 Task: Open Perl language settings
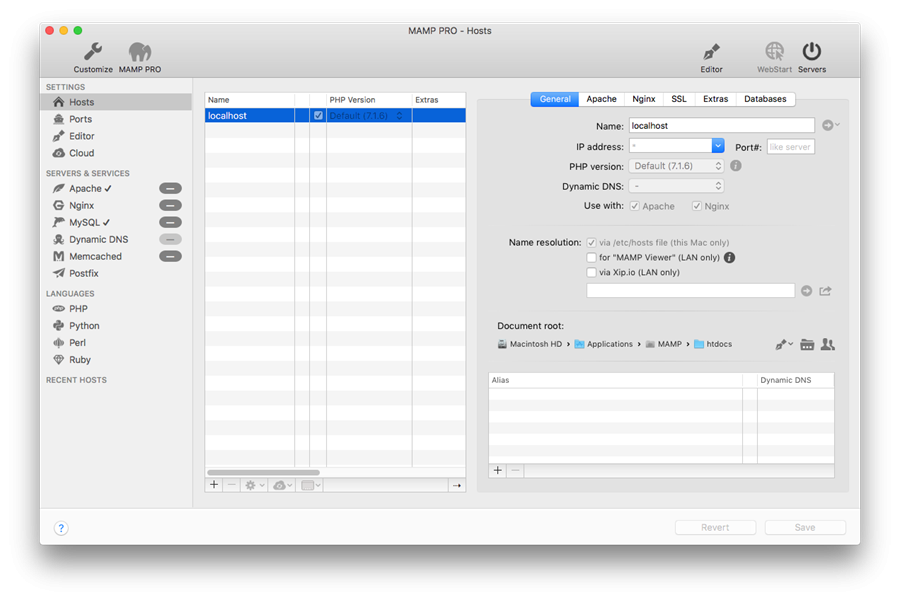[77, 343]
